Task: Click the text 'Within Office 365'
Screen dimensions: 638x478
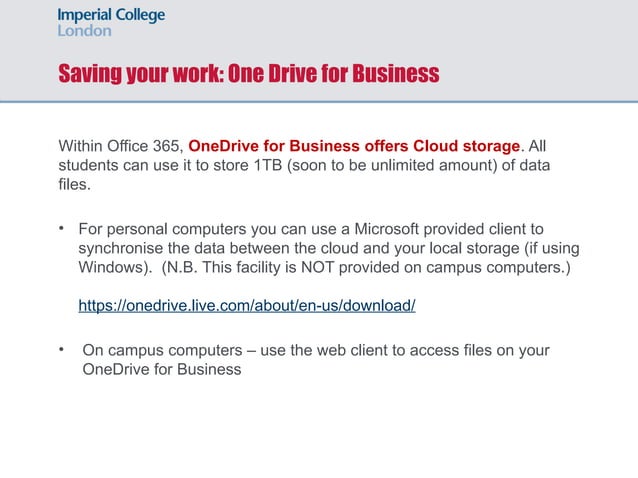Action: coord(119,142)
